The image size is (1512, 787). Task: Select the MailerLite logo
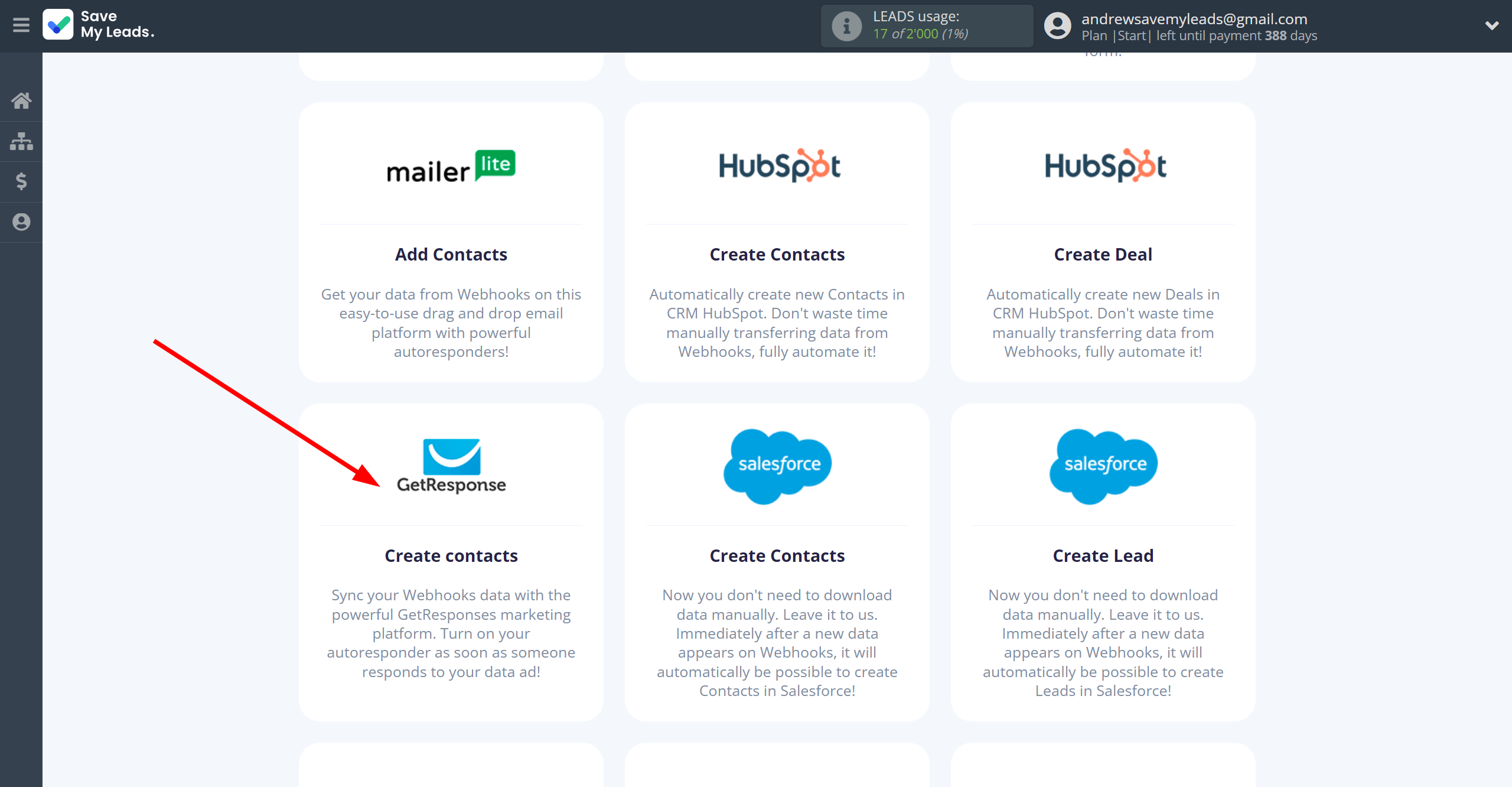[451, 166]
